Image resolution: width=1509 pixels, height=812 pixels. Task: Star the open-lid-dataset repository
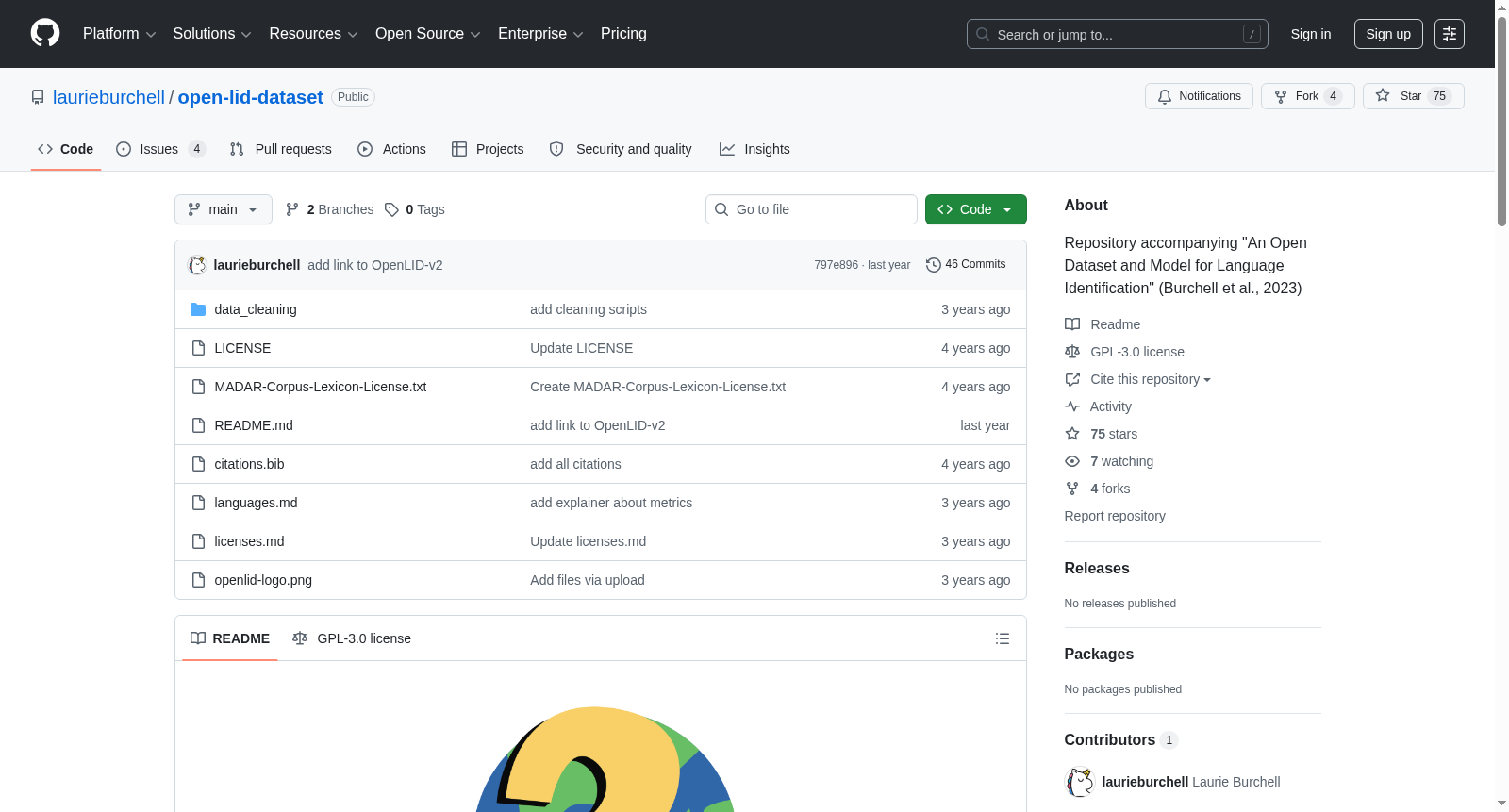click(1413, 96)
